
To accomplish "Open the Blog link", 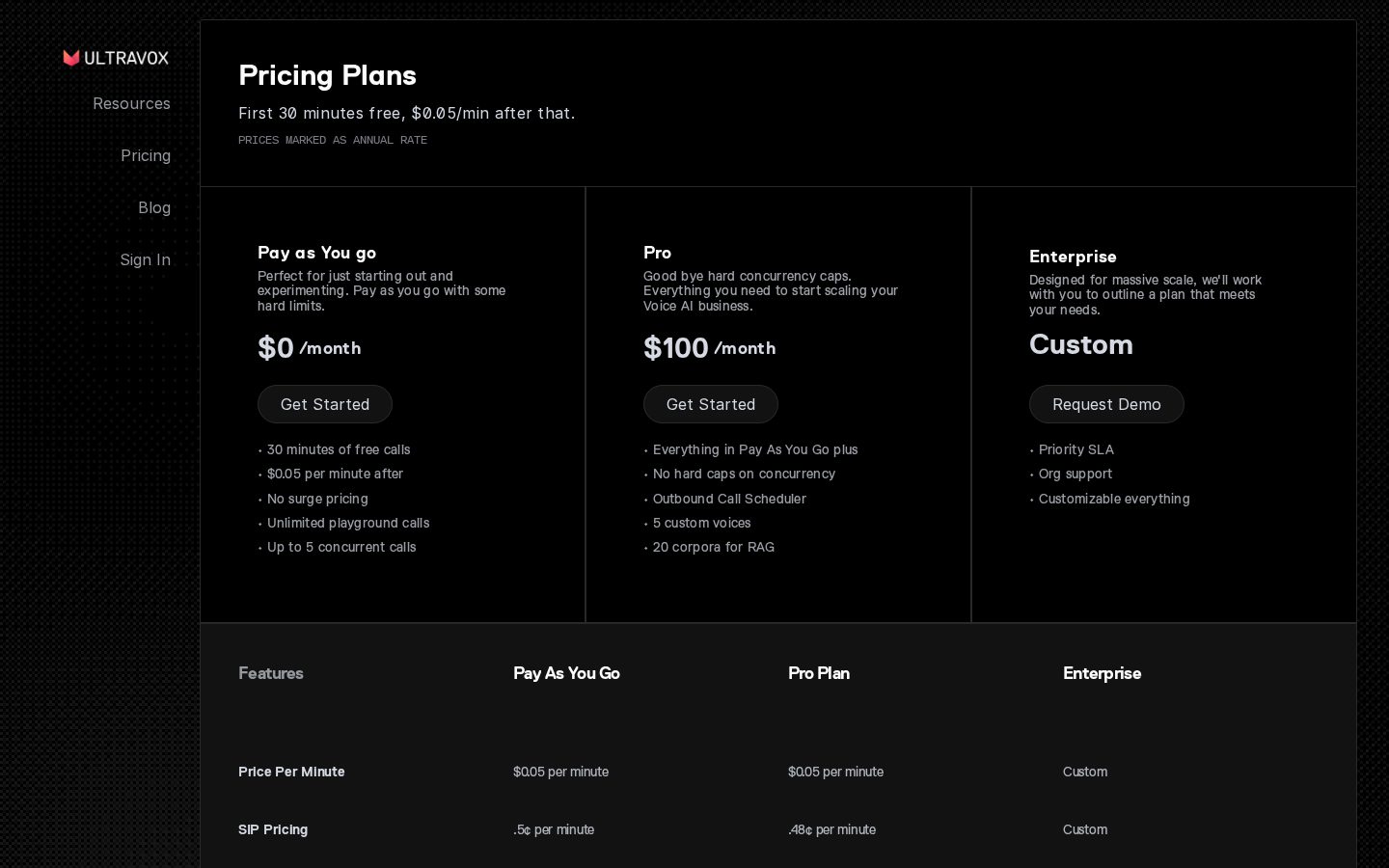I will tap(154, 207).
